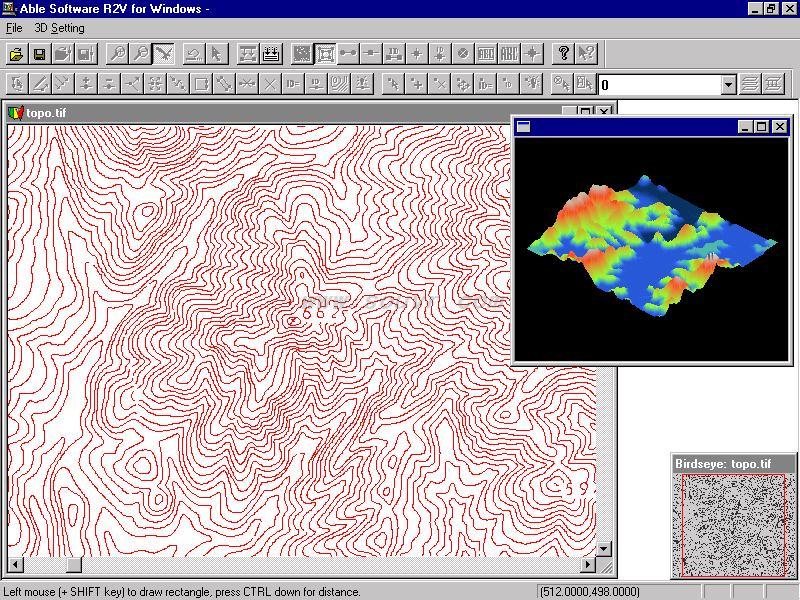Open help with the question mark icon
800x600 pixels.
pyautogui.click(x=563, y=54)
